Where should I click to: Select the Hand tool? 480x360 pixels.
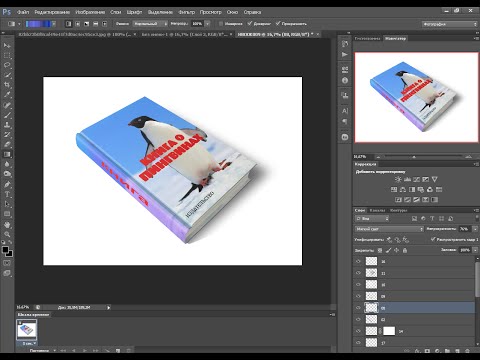click(x=7, y=225)
